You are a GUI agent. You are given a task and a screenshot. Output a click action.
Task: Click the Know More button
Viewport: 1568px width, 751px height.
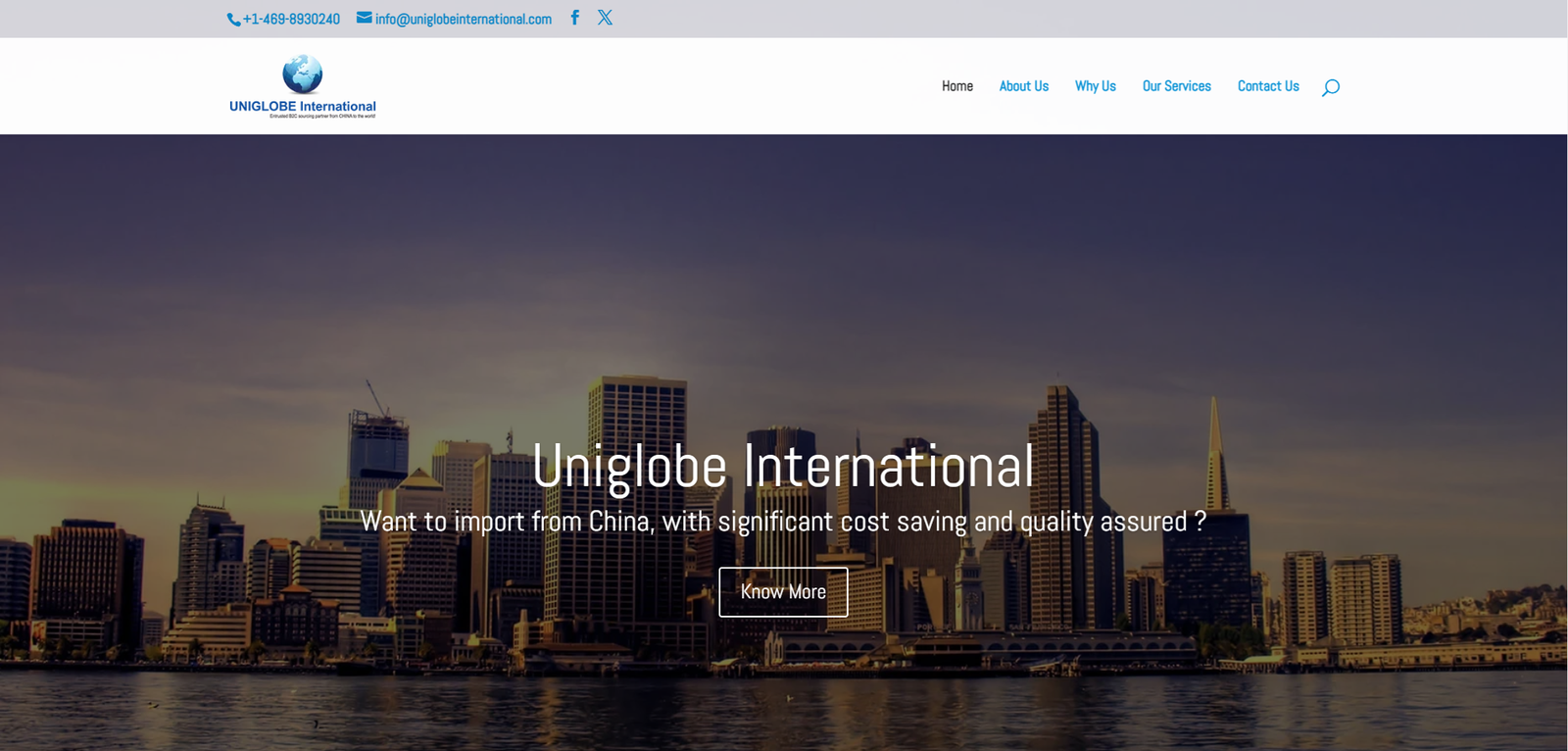coord(783,592)
